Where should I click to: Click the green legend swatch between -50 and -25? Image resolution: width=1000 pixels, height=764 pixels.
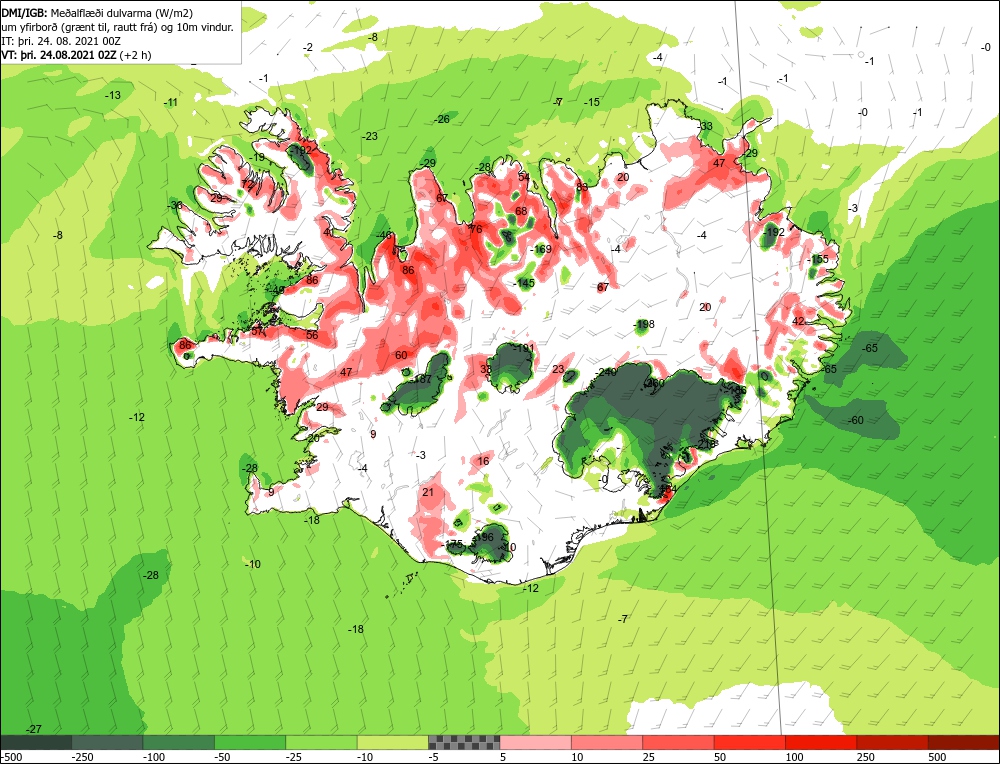pos(251,742)
